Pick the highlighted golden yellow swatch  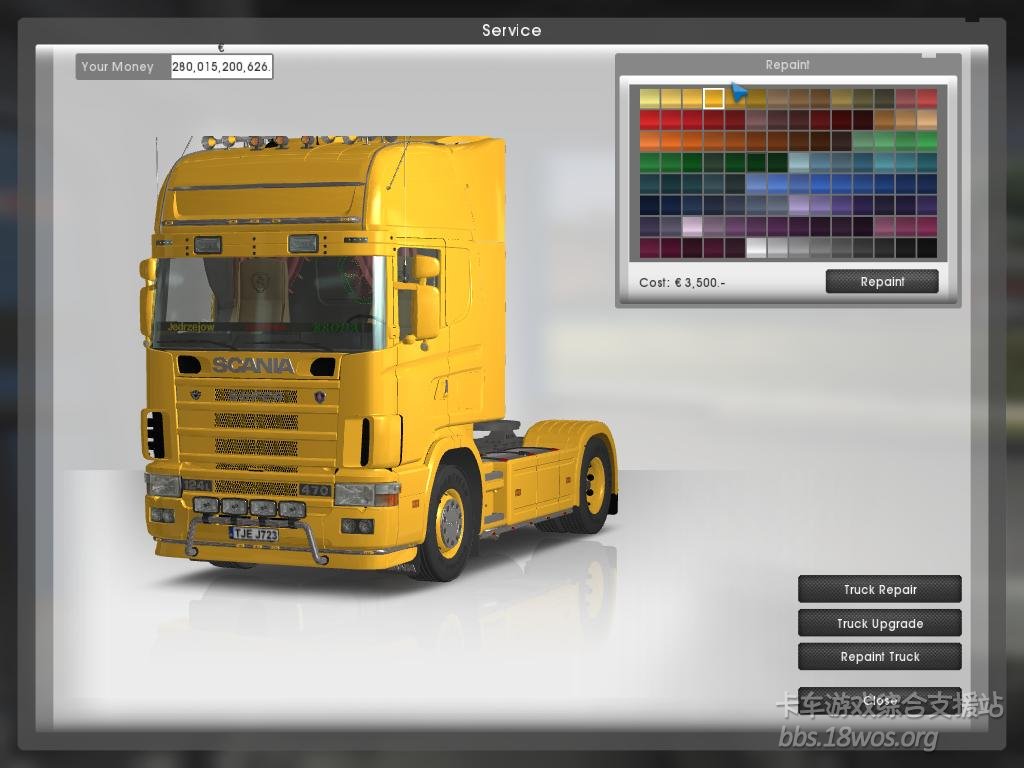tap(713, 98)
